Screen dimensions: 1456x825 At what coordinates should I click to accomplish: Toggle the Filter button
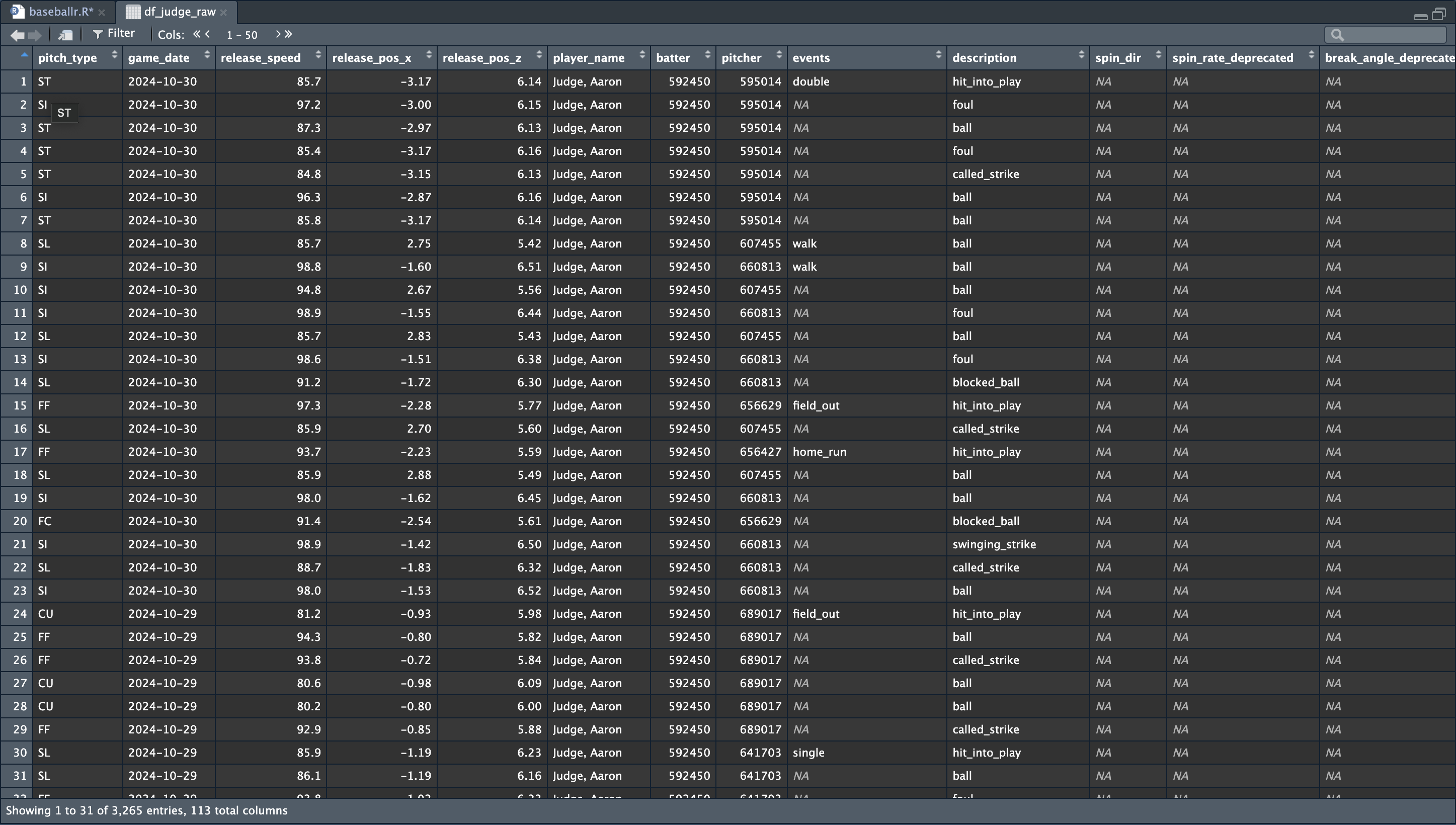[x=114, y=33]
